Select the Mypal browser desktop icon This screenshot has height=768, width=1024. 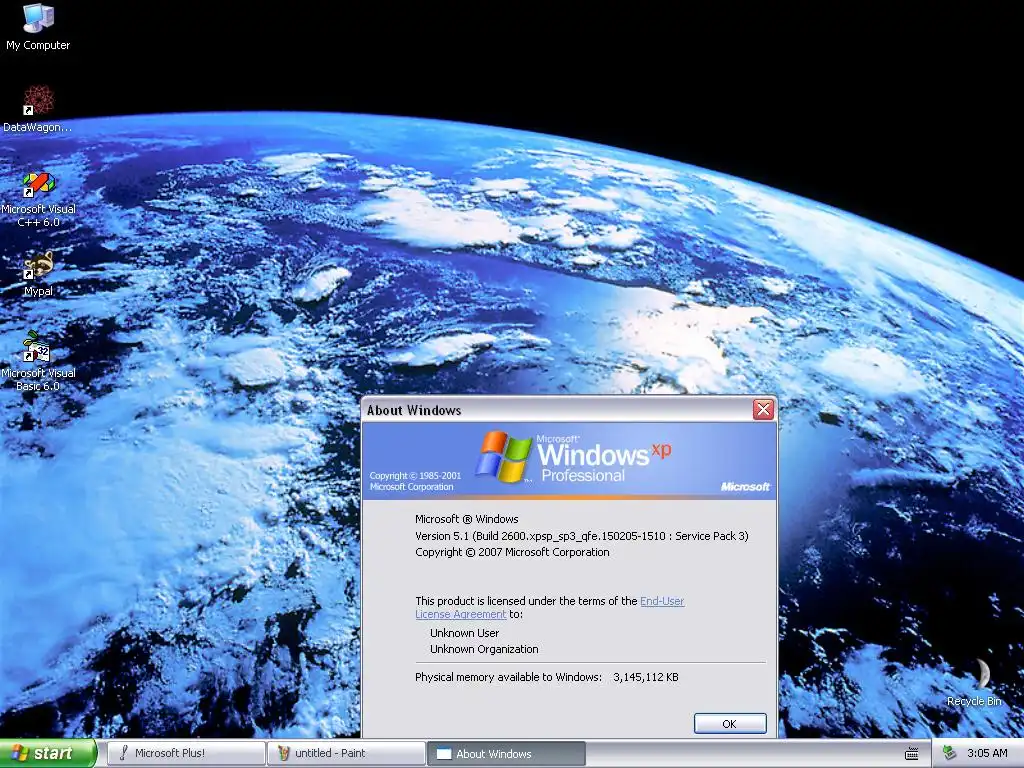pyautogui.click(x=38, y=274)
